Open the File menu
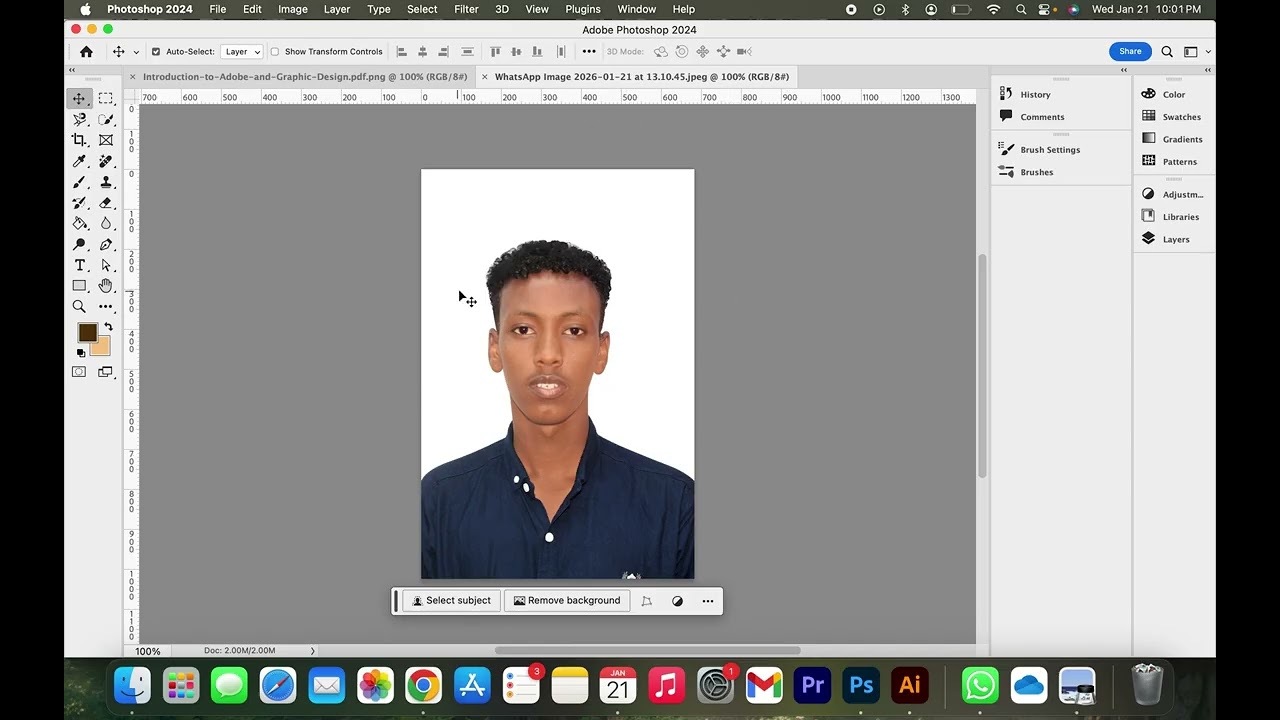The height and width of the screenshot is (720, 1280). (x=217, y=9)
